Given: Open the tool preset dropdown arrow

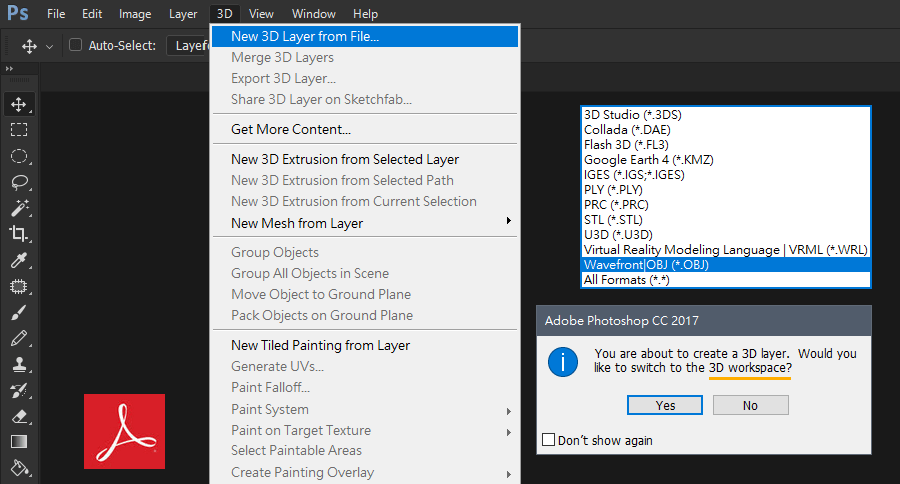Looking at the screenshot, I should coord(49,47).
